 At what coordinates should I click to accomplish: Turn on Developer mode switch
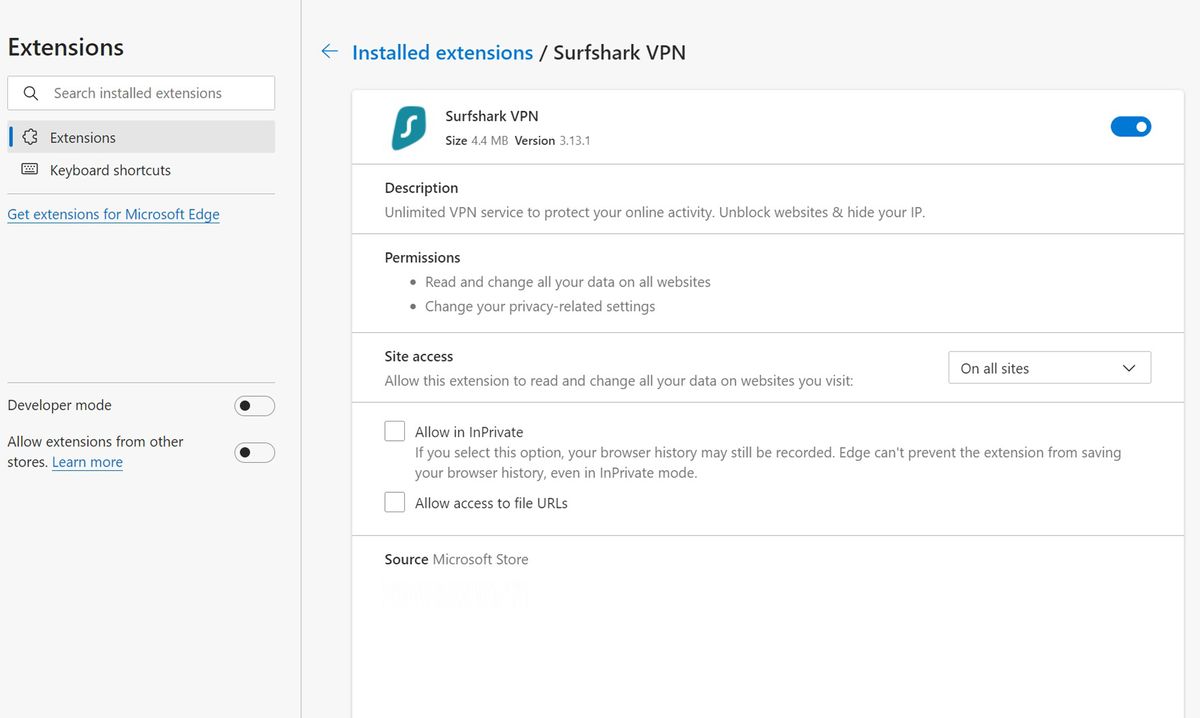click(x=254, y=406)
